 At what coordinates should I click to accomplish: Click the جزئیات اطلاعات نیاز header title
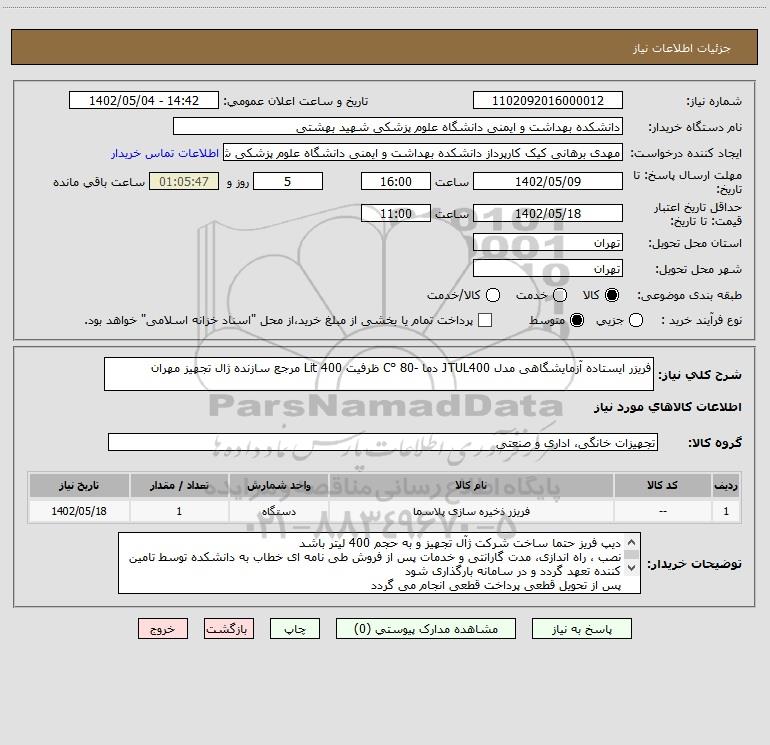pyautogui.click(x=682, y=48)
